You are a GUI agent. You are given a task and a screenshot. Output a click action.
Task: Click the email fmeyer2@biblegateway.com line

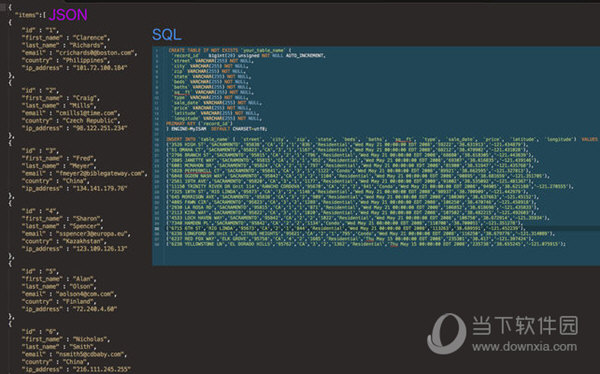tap(85, 173)
